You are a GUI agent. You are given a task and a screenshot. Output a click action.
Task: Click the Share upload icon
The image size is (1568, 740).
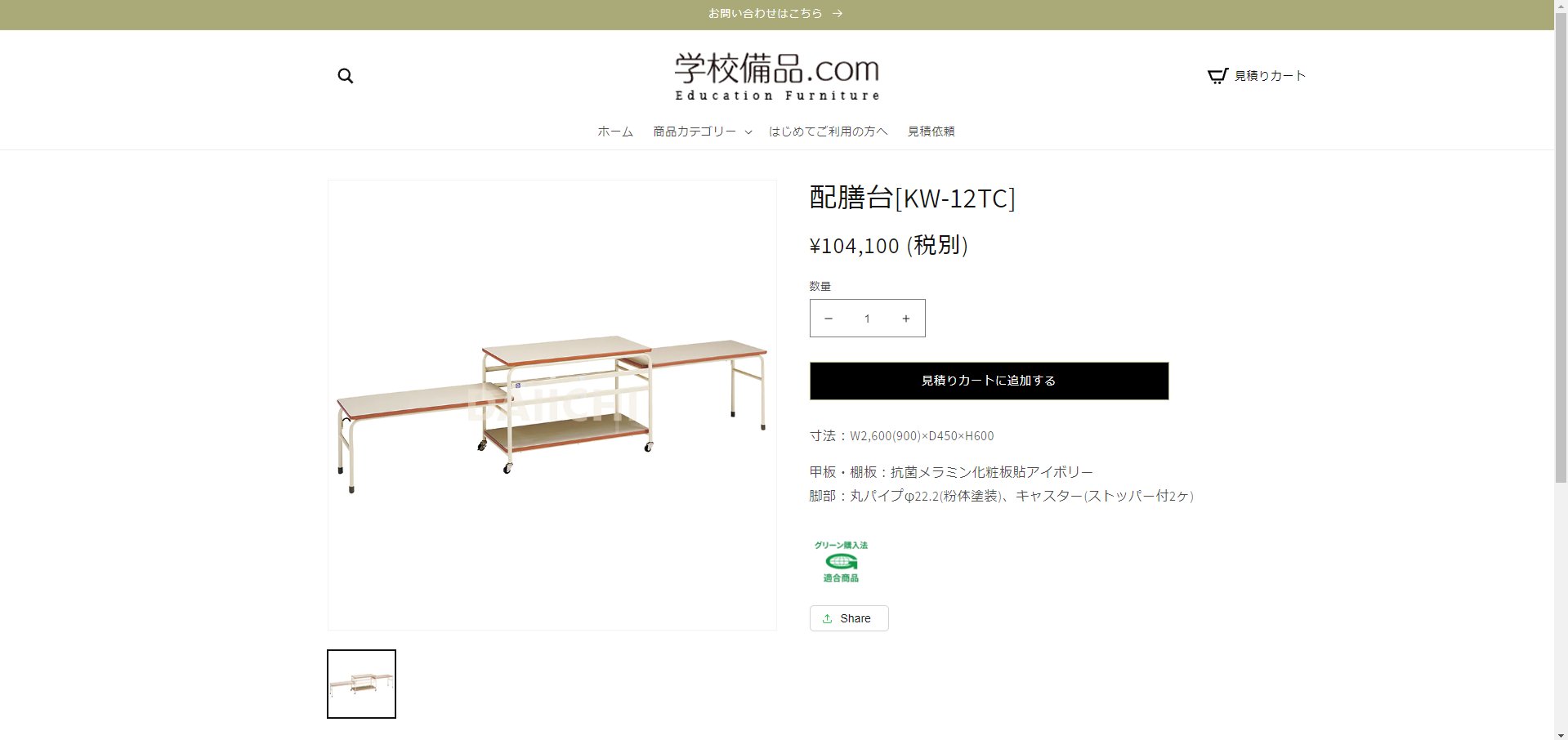[x=827, y=618]
